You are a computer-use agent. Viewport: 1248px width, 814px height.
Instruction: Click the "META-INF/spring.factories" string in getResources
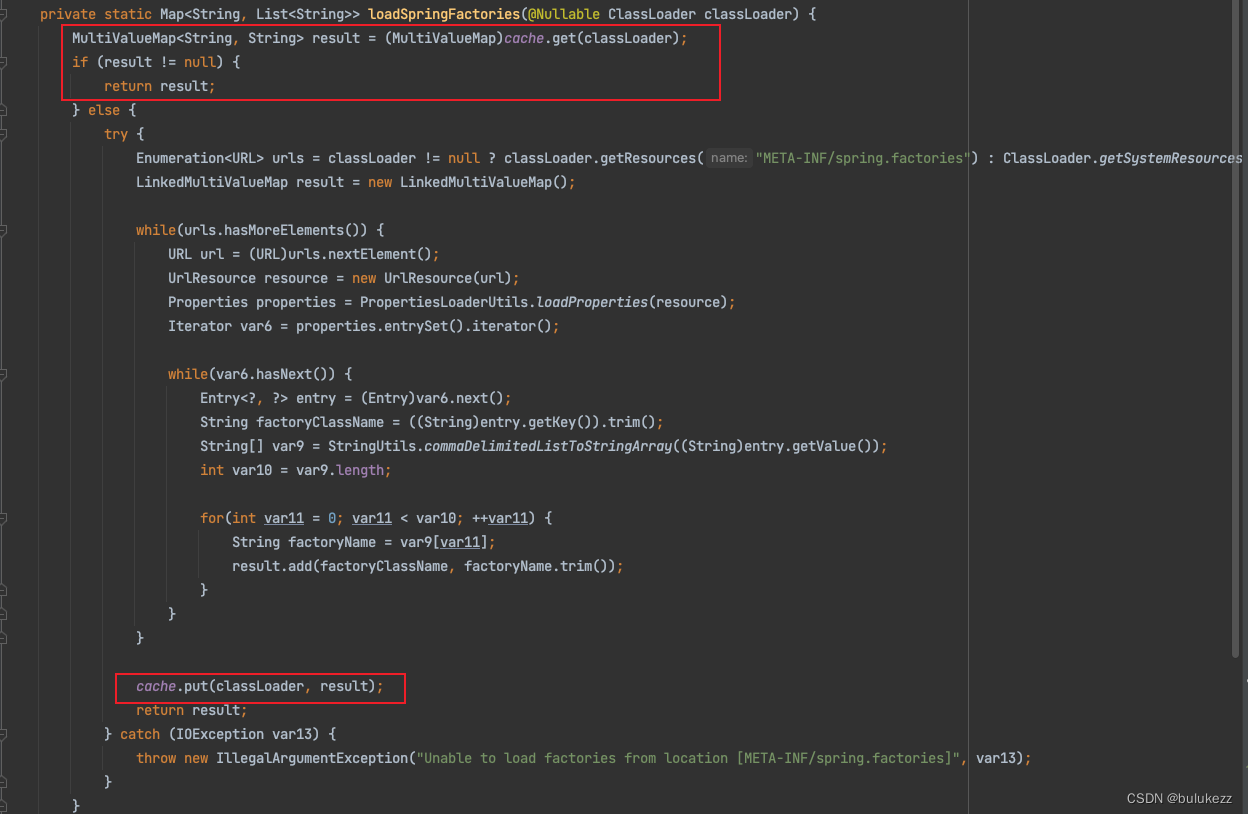point(863,158)
